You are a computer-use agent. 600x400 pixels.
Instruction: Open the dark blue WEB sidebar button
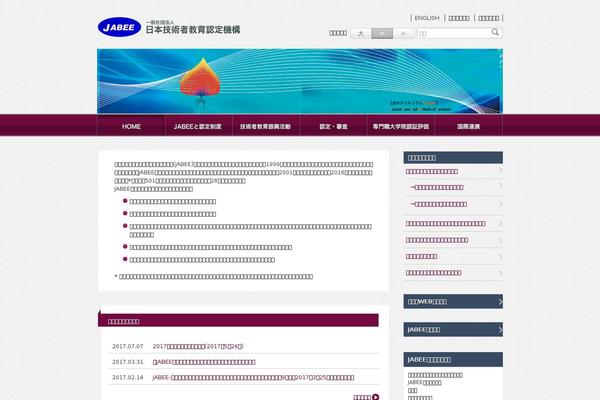pos(453,301)
